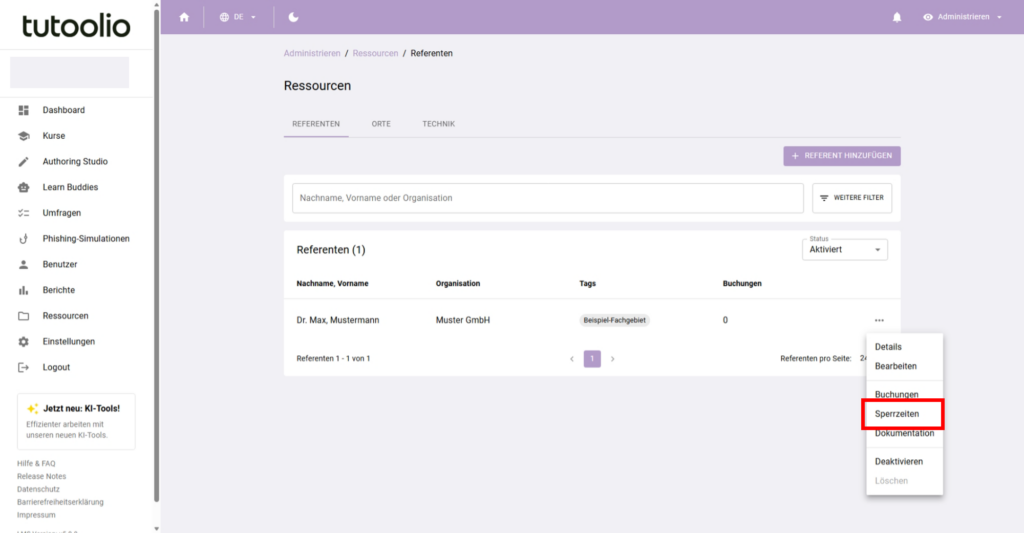This screenshot has height=533, width=1024.
Task: Click the Buchungen column header
Action: [x=742, y=283]
